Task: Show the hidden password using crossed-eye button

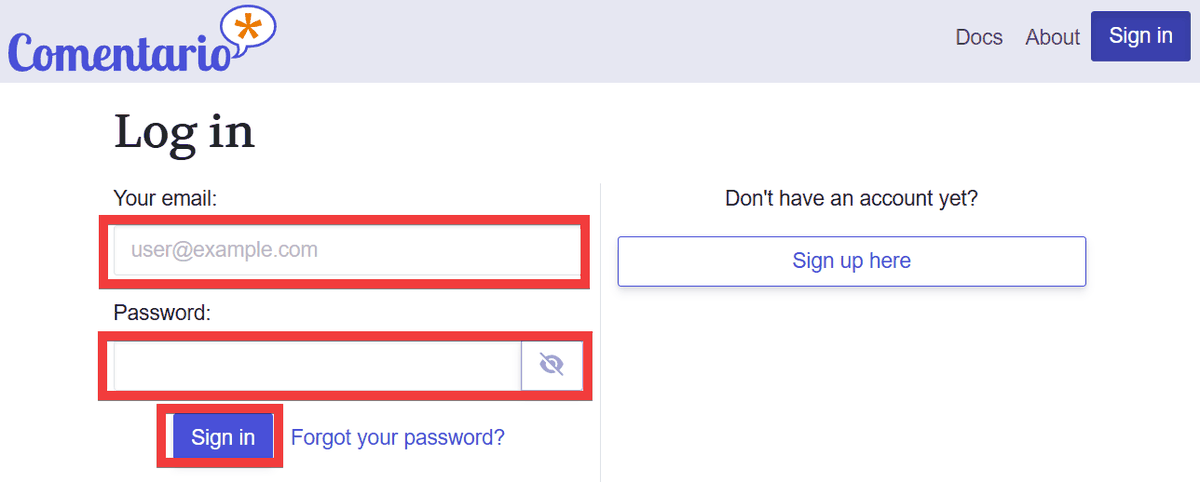Action: click(x=552, y=366)
